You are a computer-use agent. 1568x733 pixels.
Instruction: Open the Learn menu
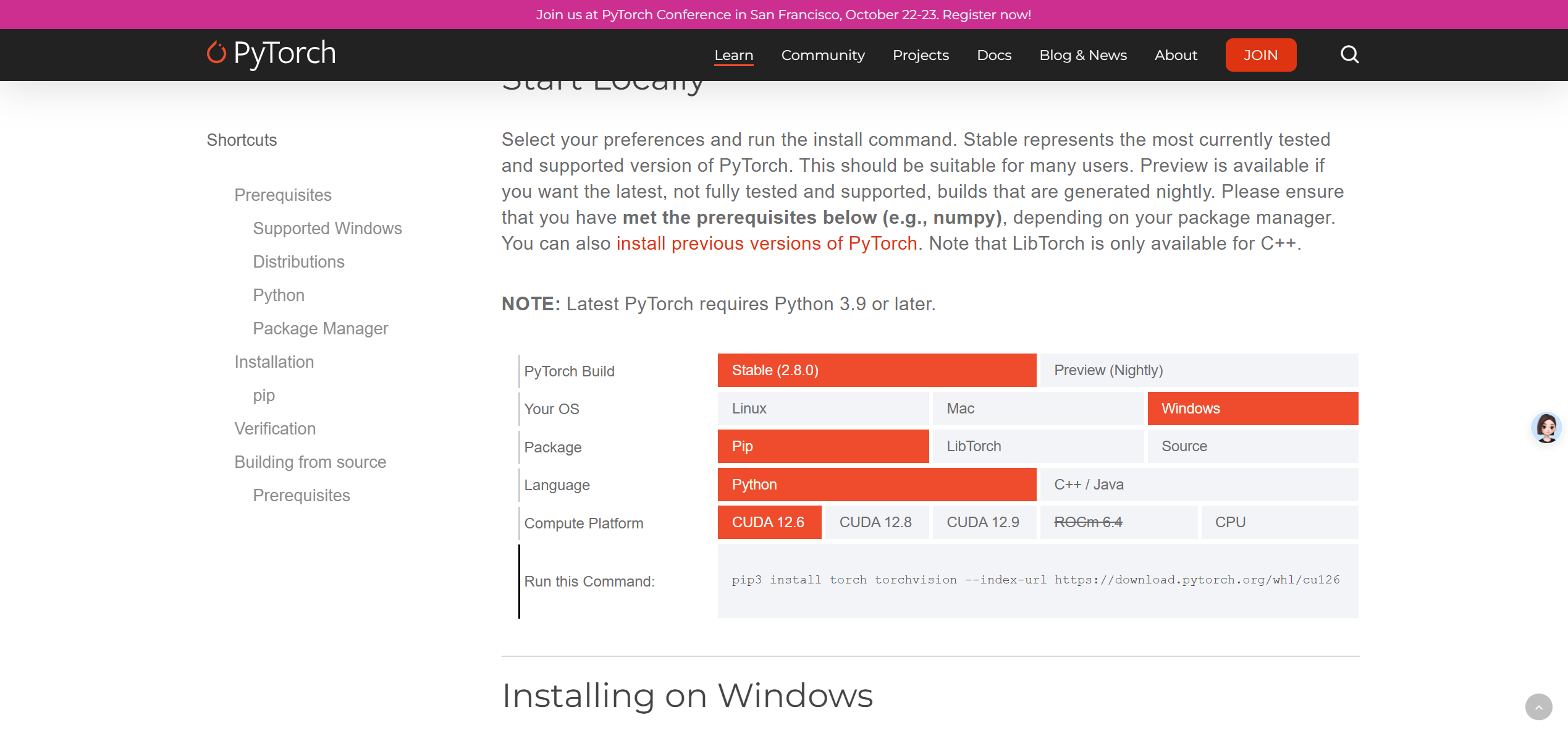click(x=733, y=55)
